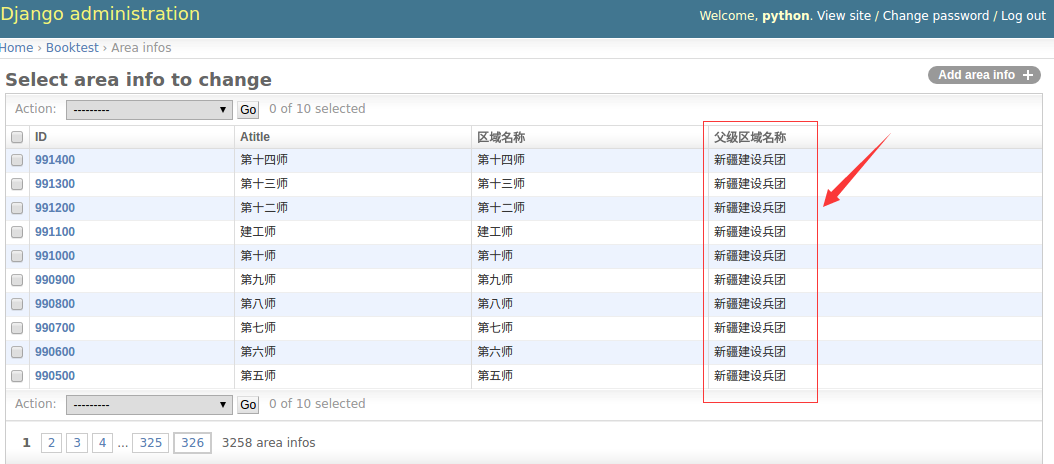Select the checkbox beside row 991100
Screen dimensions: 1054x464
17,232
